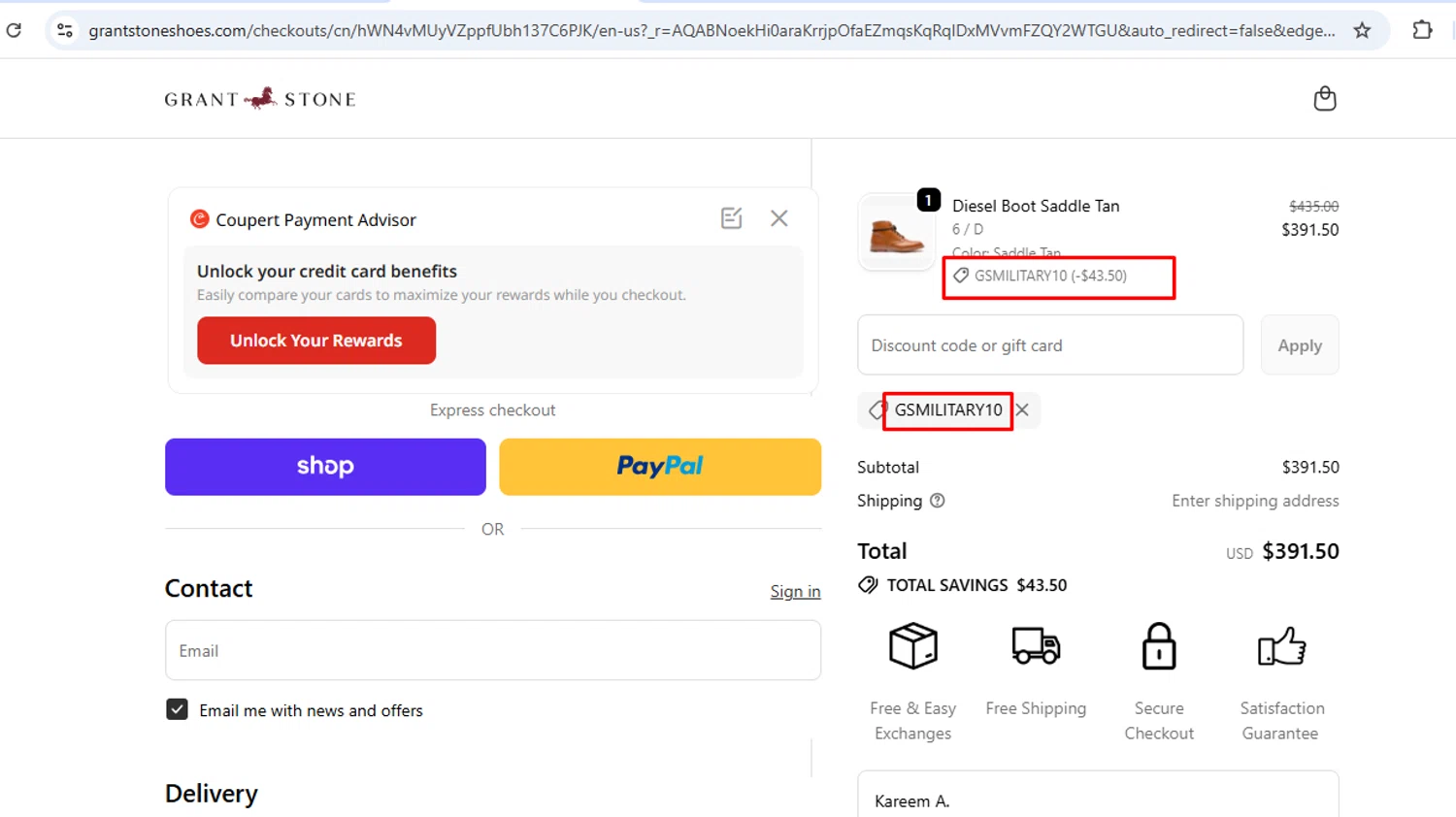Close the Coupert Payment Advisor panel

[x=779, y=218]
